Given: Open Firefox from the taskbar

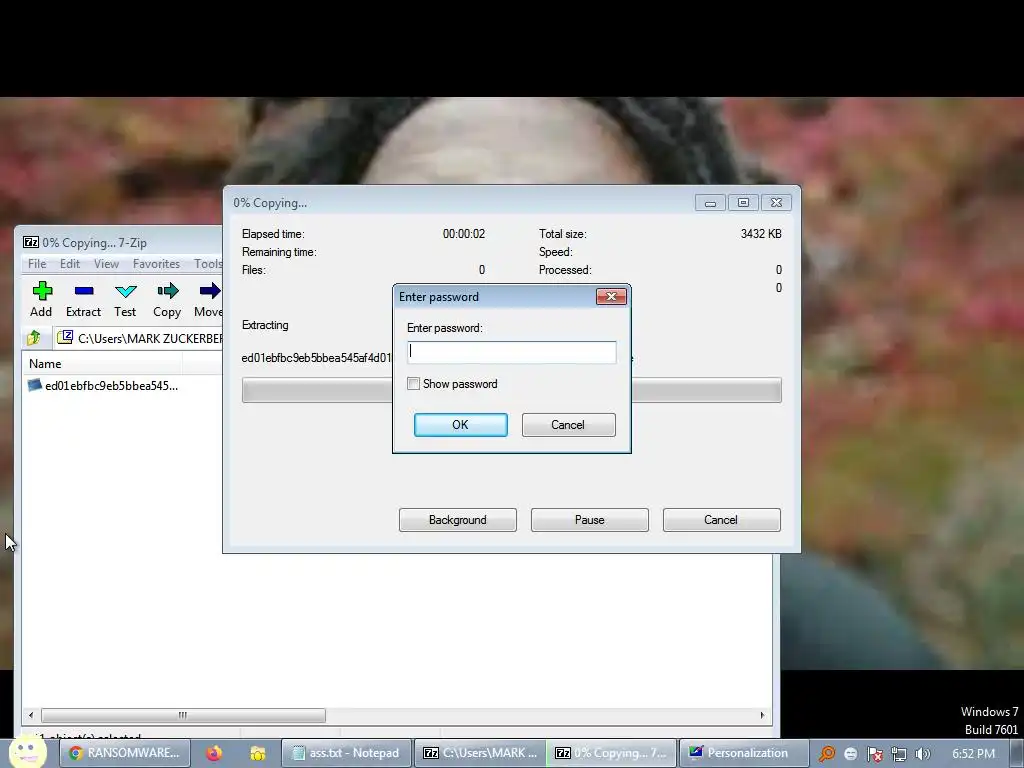Looking at the screenshot, I should [x=214, y=753].
